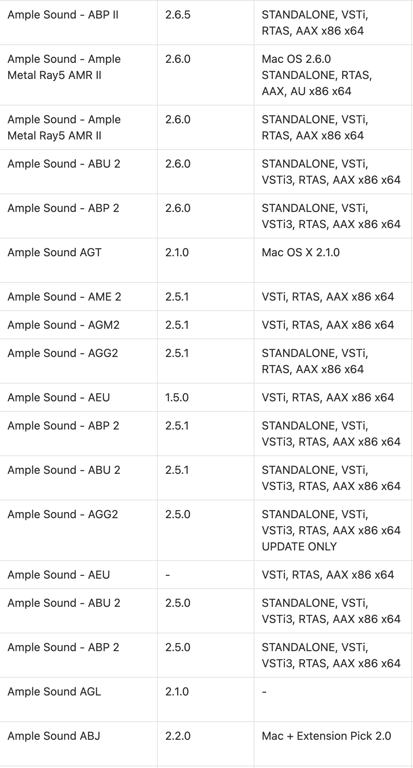Select Ample Sound - AME 2 entry
The width and height of the screenshot is (413, 768).
point(78,297)
